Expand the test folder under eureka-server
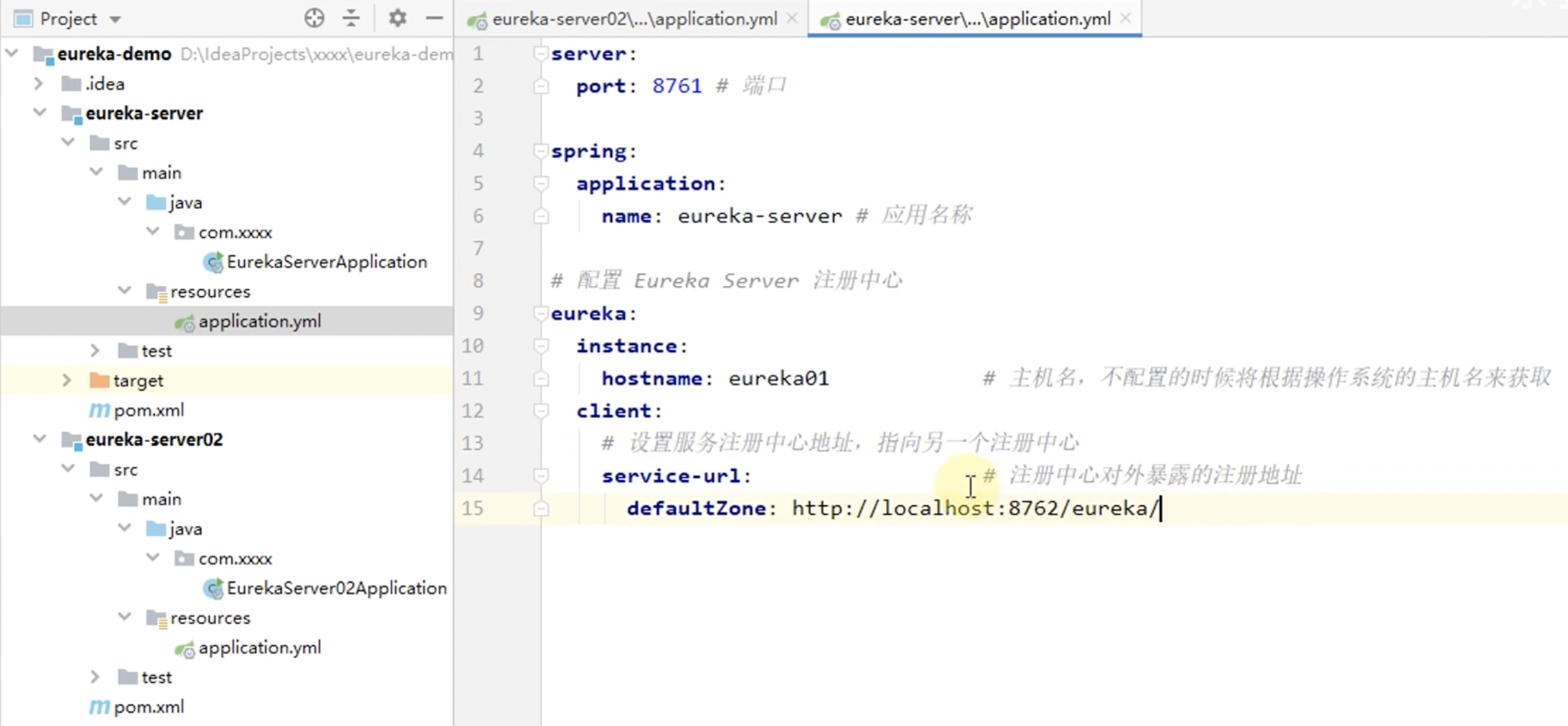The height and width of the screenshot is (726, 1568). pyautogui.click(x=96, y=350)
